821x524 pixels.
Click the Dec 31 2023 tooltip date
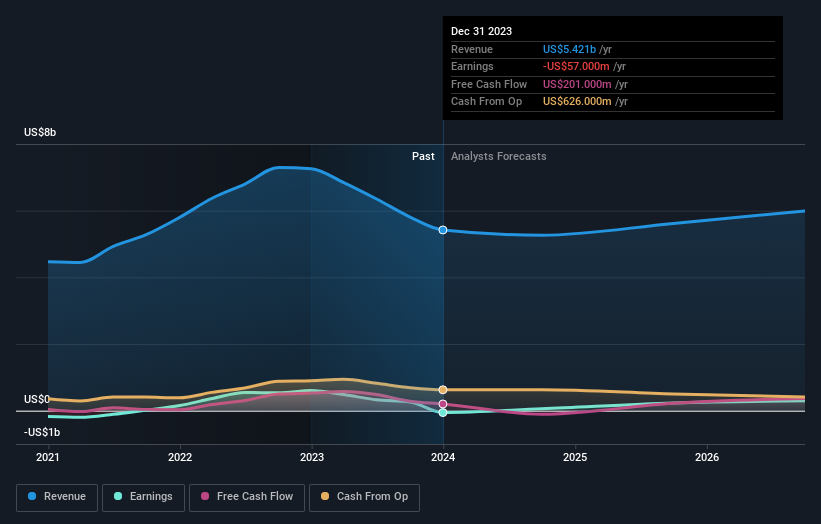point(481,31)
